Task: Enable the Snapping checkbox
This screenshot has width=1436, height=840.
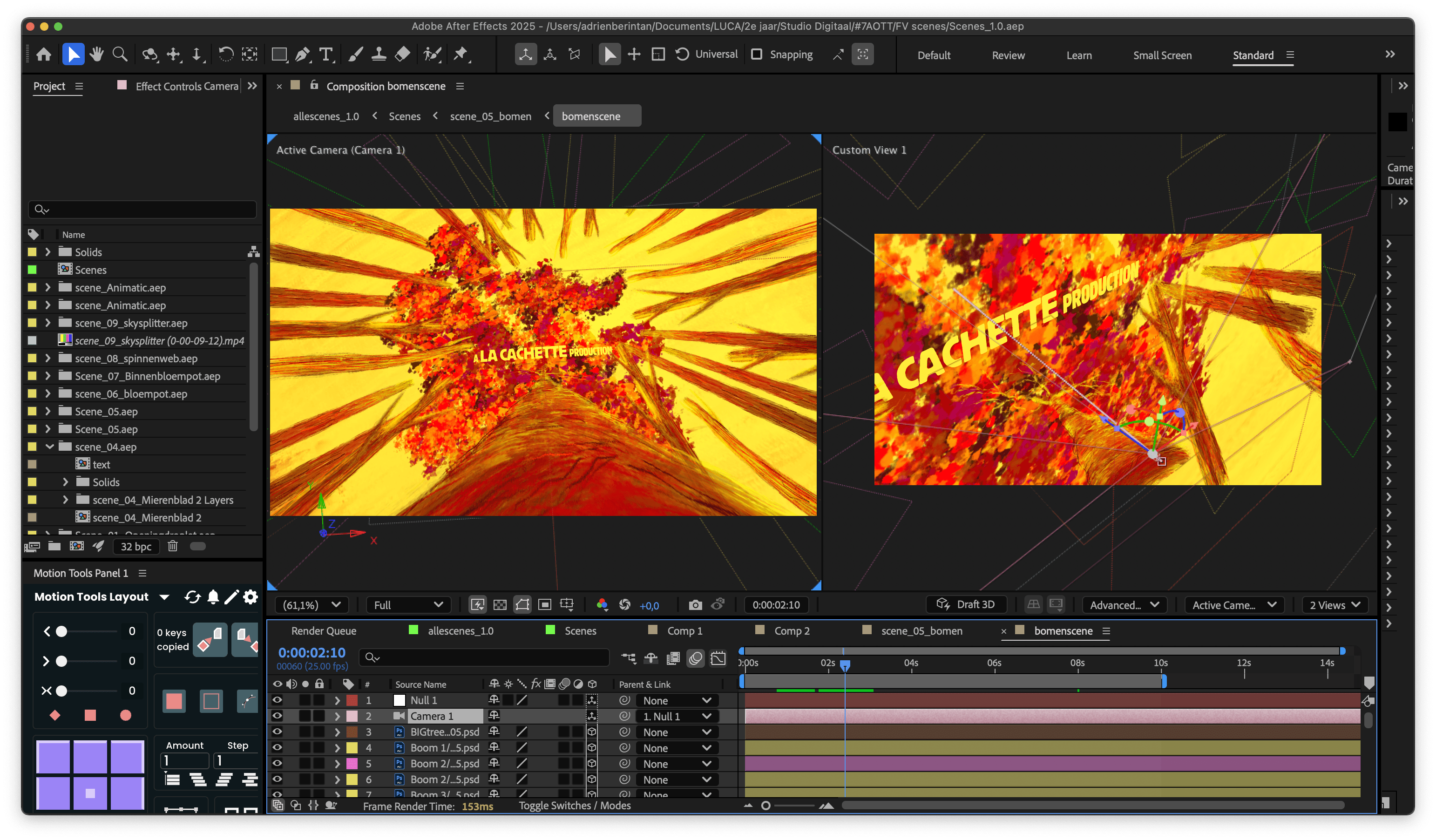Action: (757, 54)
